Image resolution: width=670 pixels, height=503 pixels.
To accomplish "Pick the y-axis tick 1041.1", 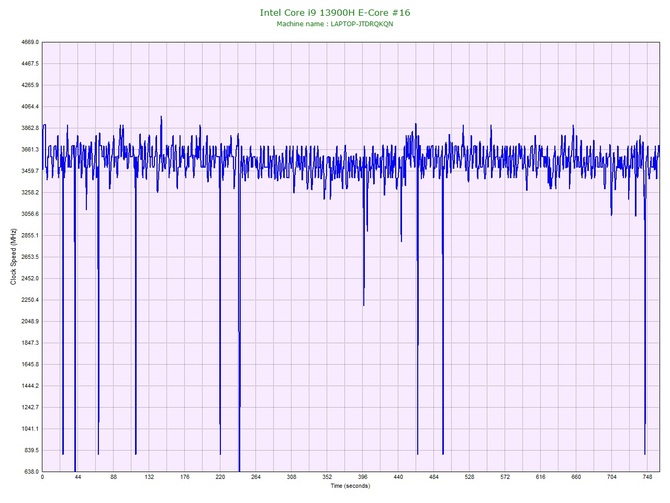I will [29, 429].
